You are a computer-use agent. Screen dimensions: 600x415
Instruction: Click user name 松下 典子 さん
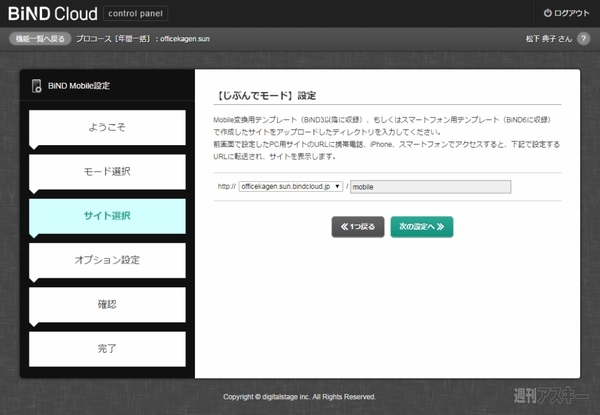click(549, 39)
